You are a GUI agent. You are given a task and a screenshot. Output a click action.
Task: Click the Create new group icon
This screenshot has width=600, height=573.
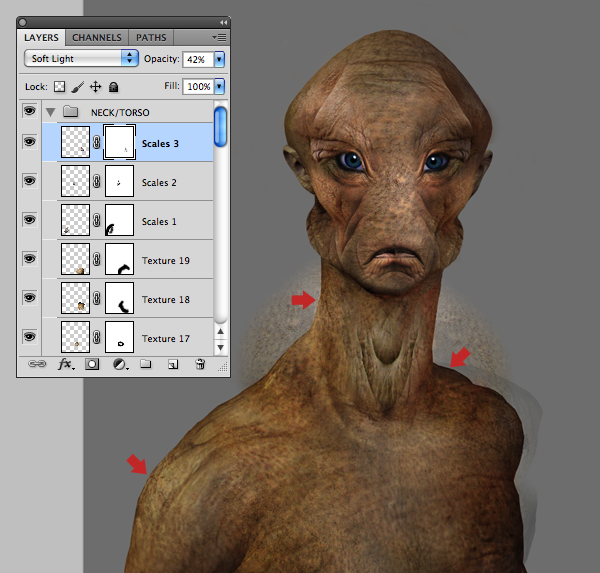[x=145, y=364]
